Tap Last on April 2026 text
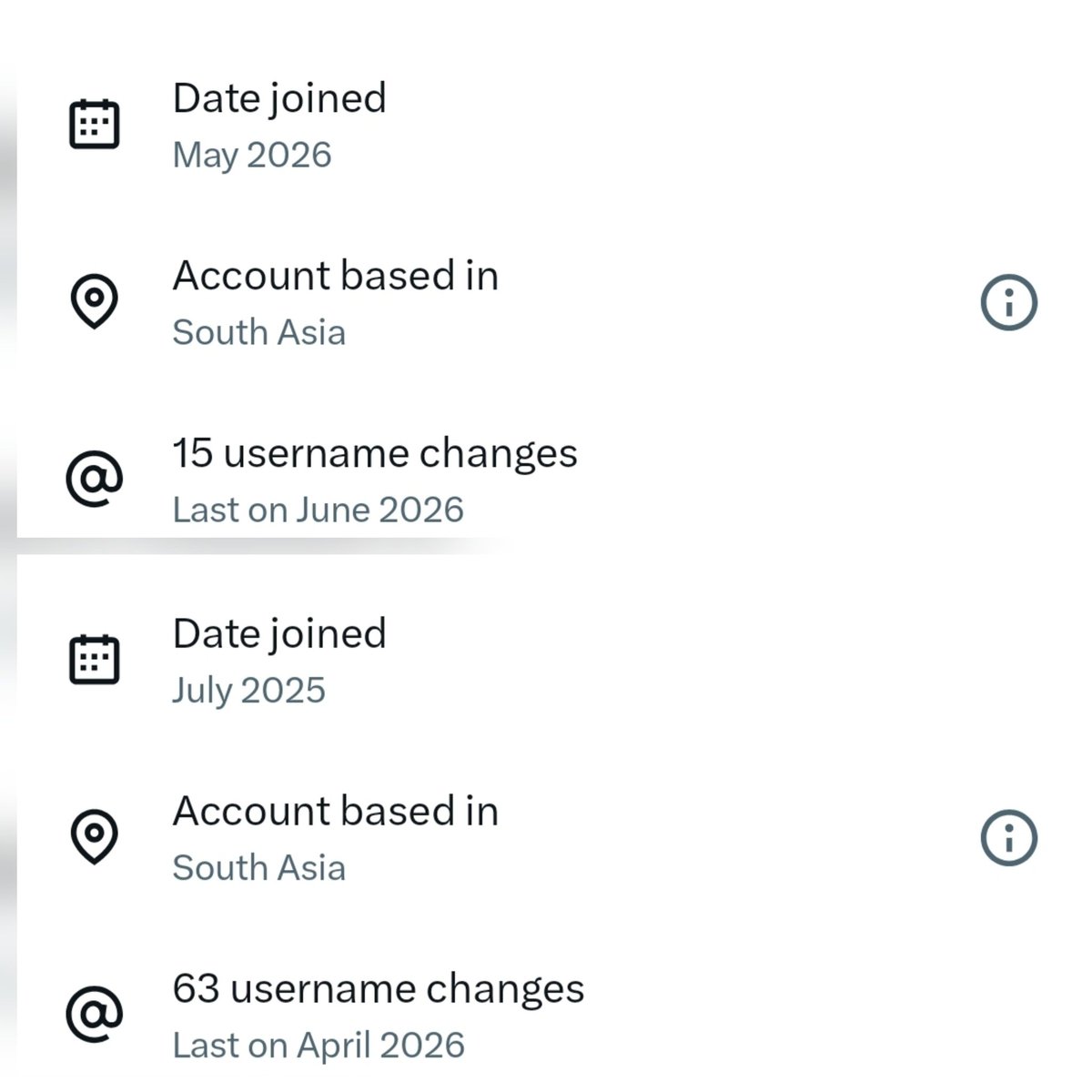Screen dimensions: 1092x1092 pyautogui.click(x=318, y=1045)
